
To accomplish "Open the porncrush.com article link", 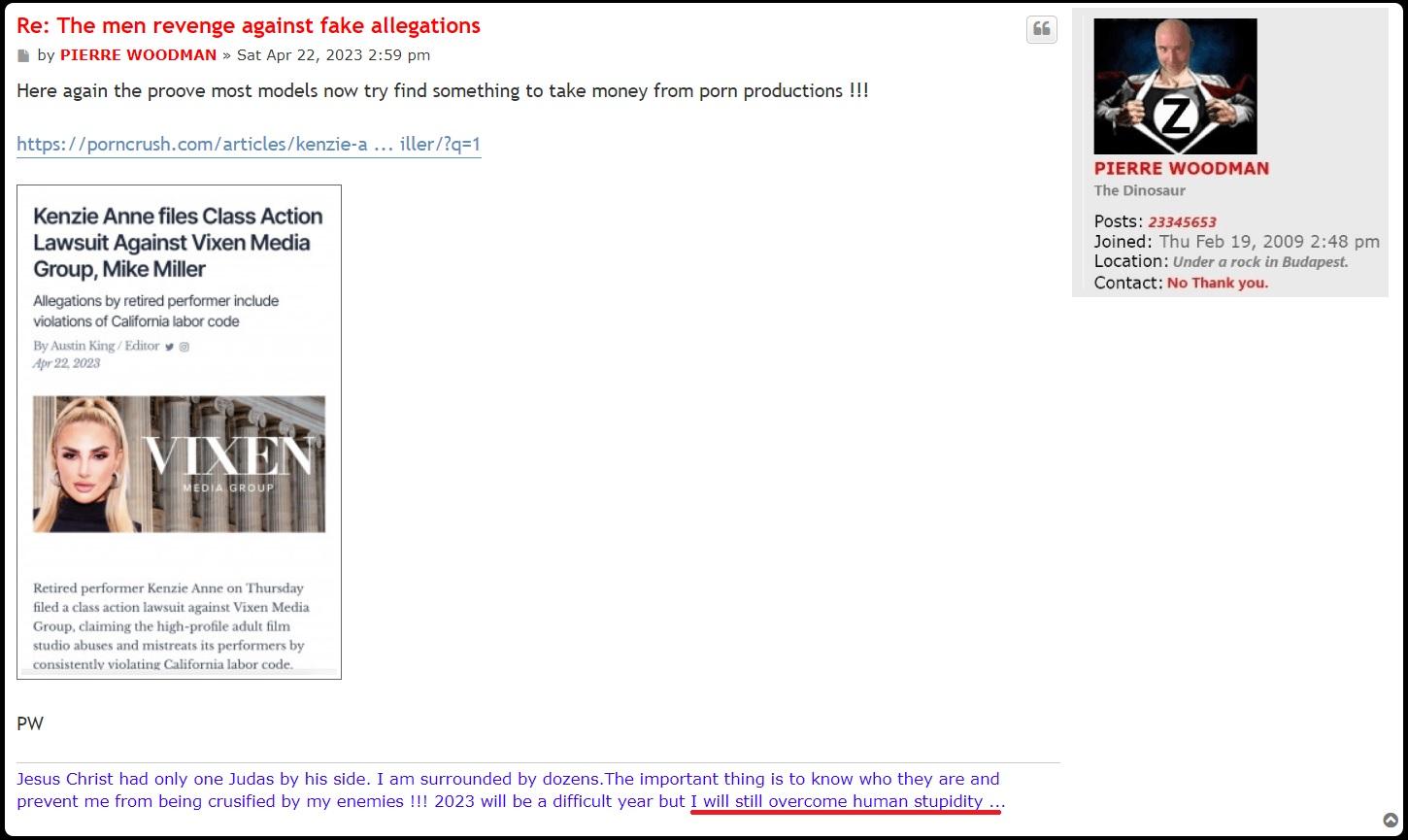I will point(249,145).
